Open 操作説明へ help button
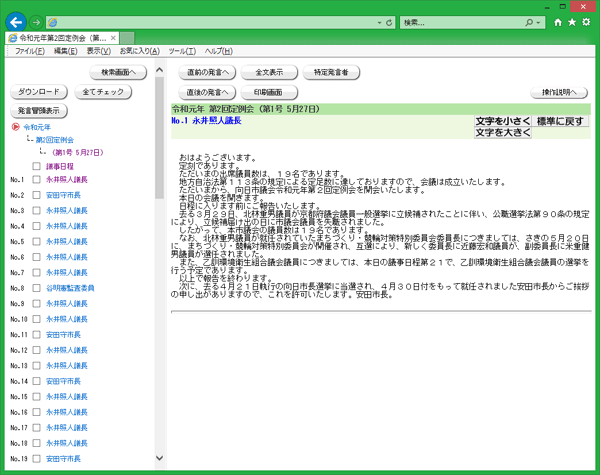Viewport: 600px width, 475px height. coord(559,92)
